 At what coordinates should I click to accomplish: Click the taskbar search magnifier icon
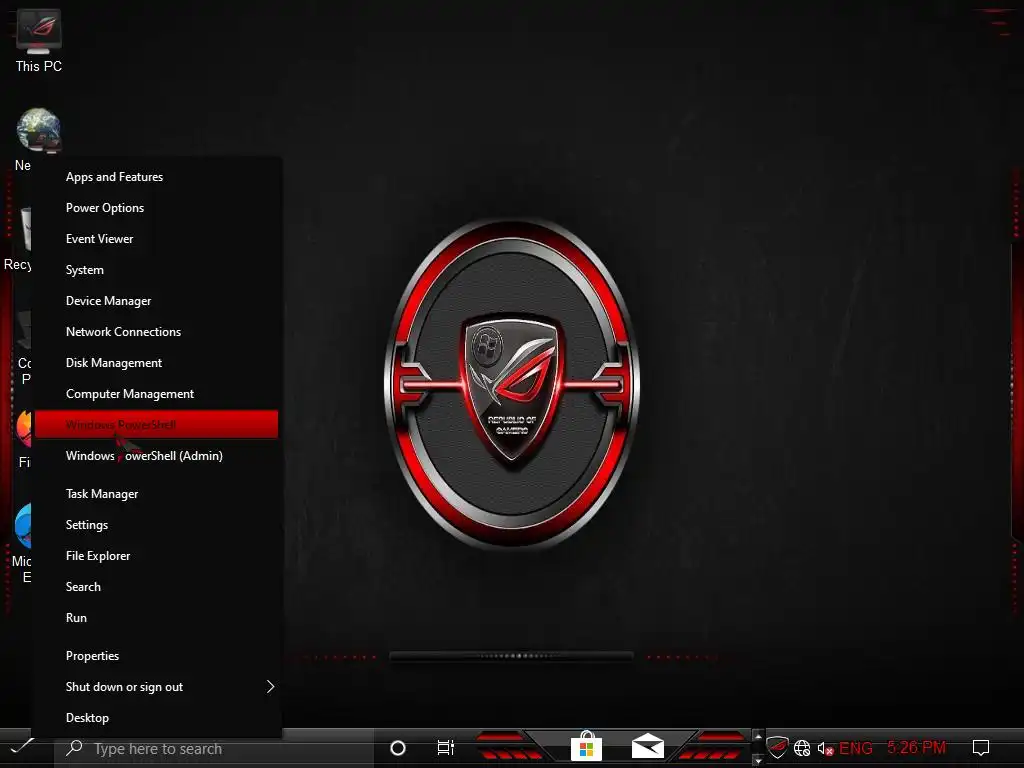coord(74,748)
